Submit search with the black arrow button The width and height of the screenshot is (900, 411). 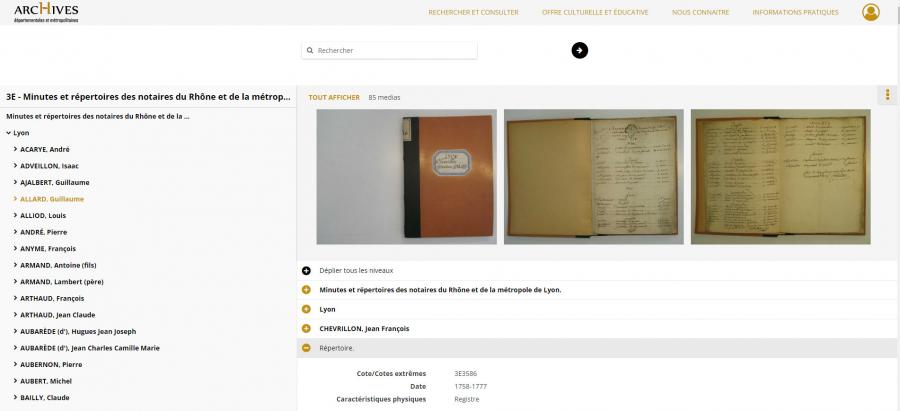(580, 51)
